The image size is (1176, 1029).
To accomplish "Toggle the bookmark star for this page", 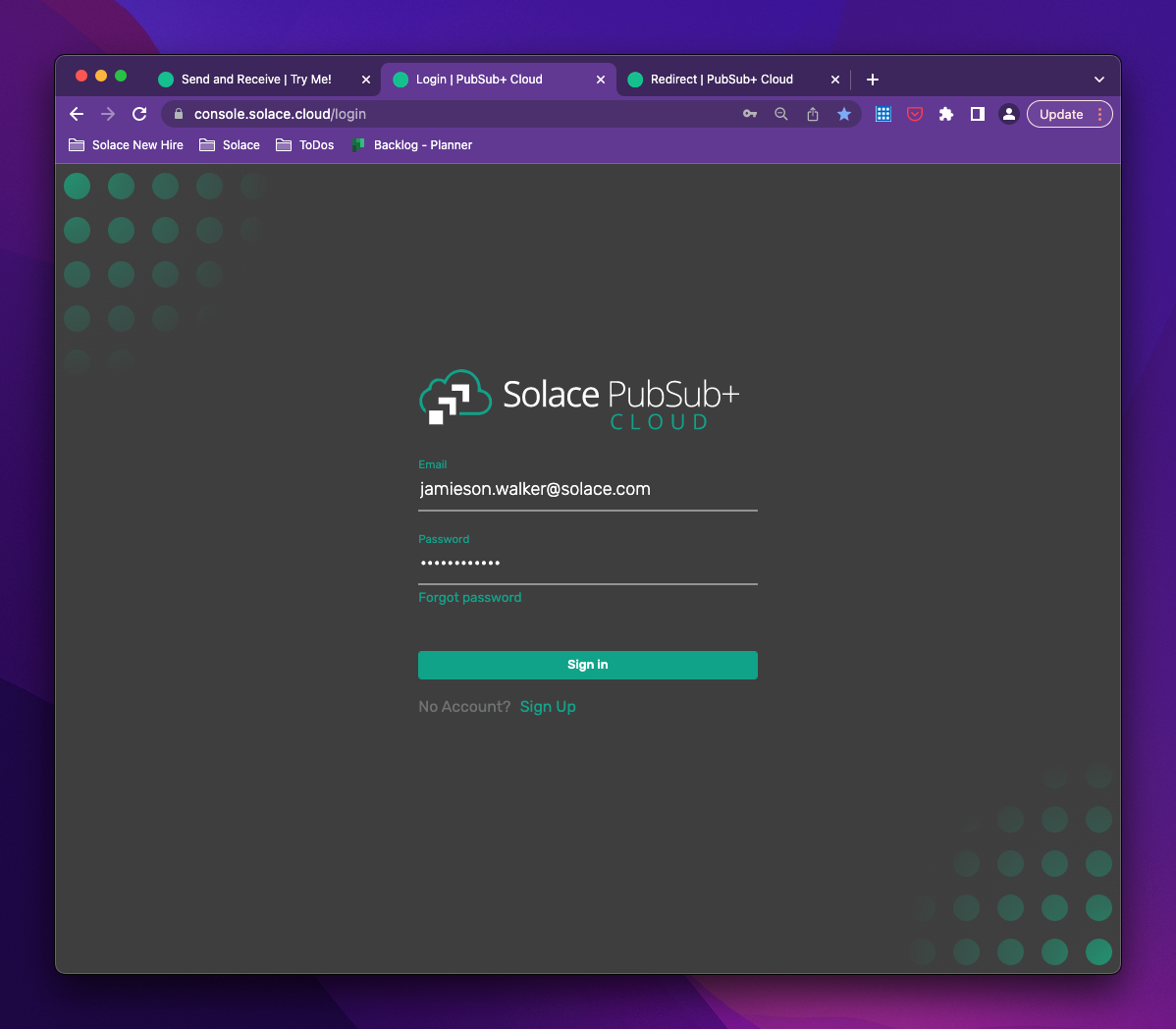I will coord(844,114).
